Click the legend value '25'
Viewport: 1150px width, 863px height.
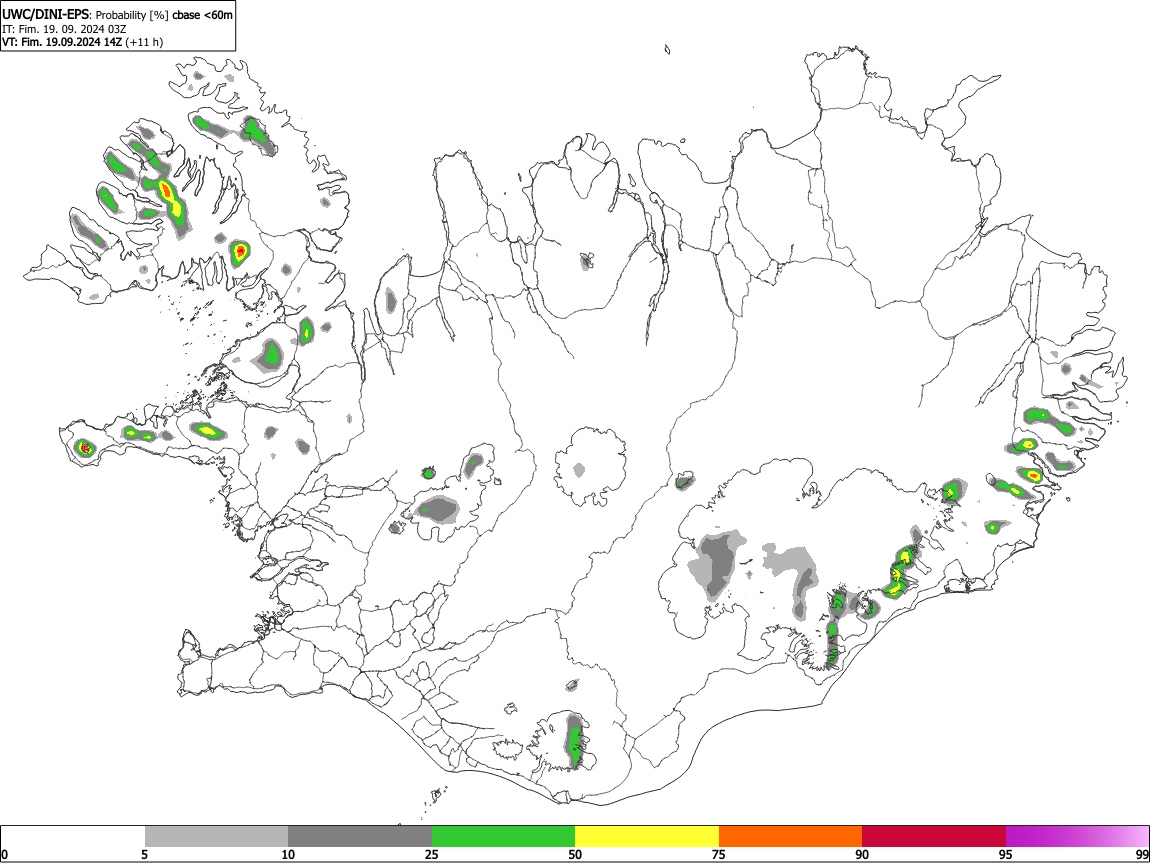pyautogui.click(x=432, y=854)
